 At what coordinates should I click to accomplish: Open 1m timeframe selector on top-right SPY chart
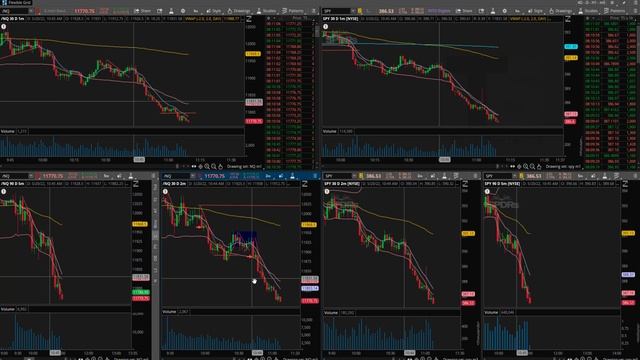pyautogui.click(x=517, y=11)
